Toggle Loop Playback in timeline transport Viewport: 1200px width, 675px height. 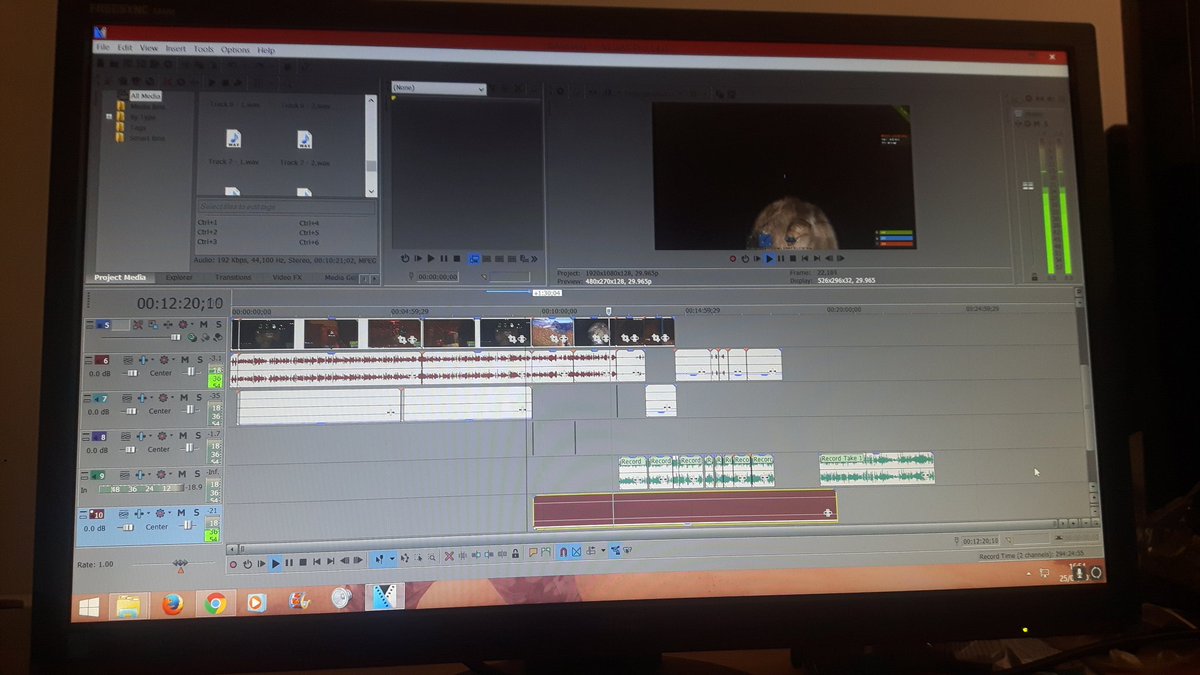247,565
